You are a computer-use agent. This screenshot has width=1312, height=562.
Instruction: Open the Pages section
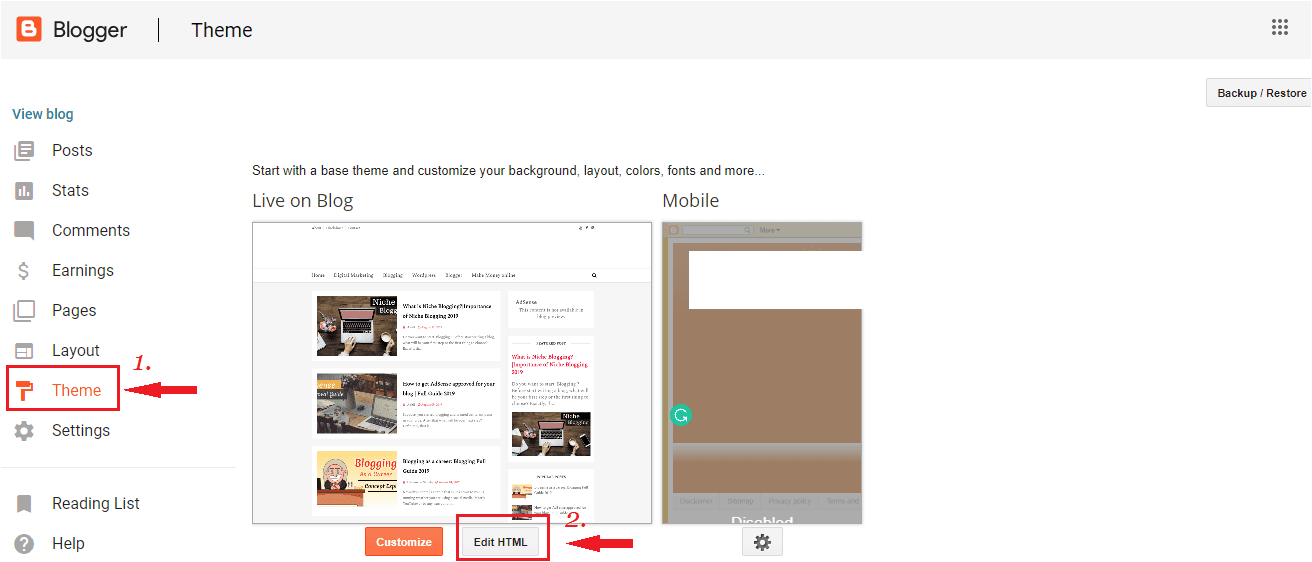point(74,311)
